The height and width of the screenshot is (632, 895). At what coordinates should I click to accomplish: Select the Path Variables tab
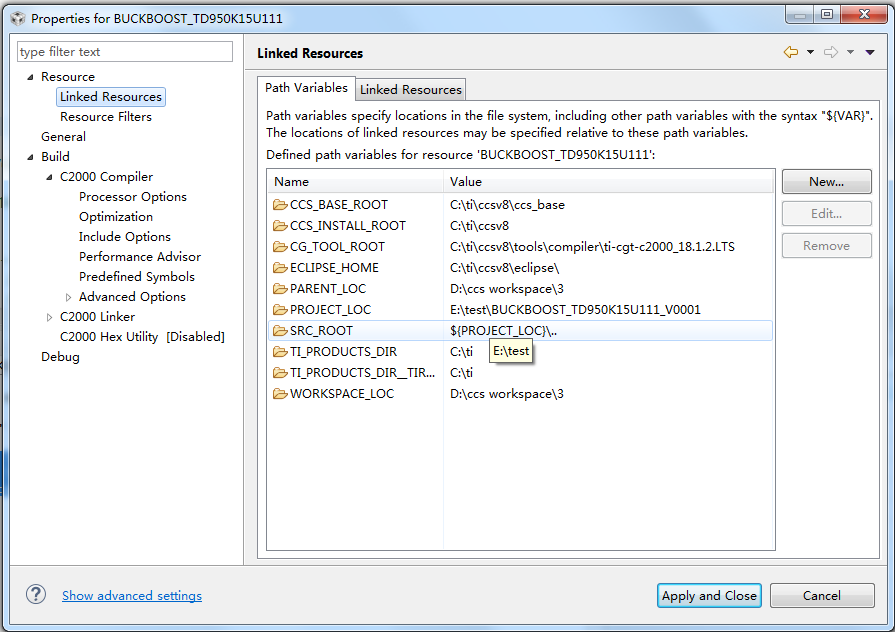(306, 88)
